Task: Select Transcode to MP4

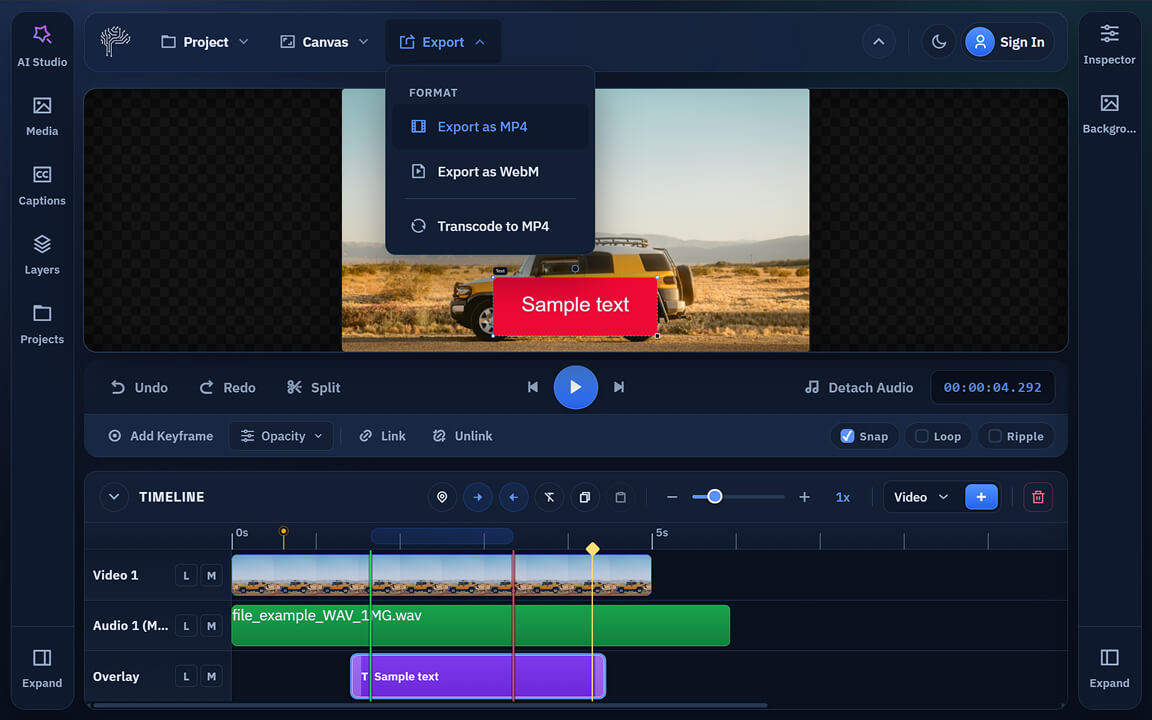Action: [493, 226]
